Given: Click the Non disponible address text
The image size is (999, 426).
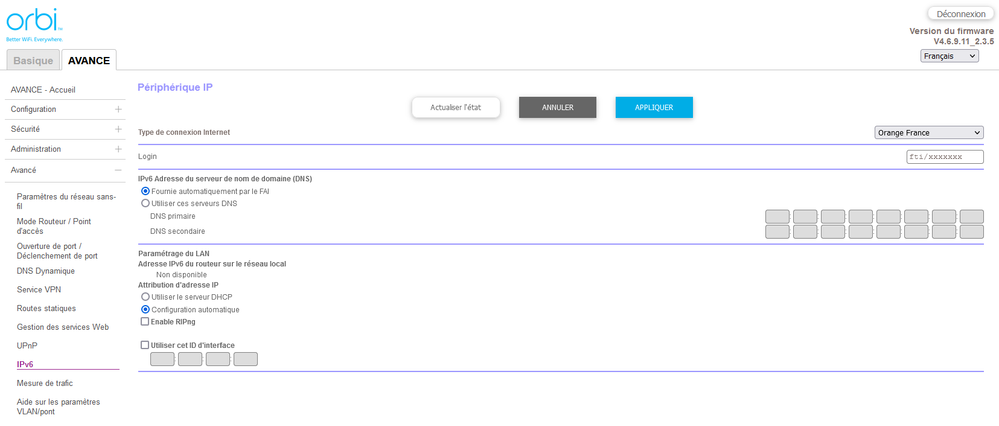Looking at the screenshot, I should (182, 274).
